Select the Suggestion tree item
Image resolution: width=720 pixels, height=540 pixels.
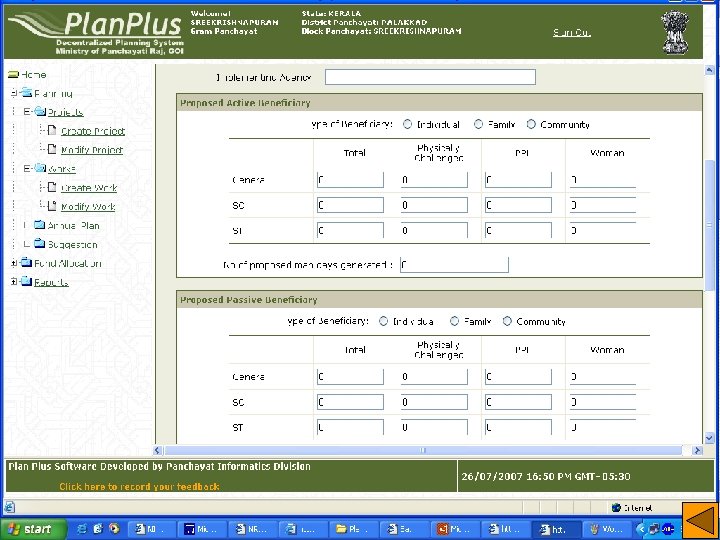point(73,244)
